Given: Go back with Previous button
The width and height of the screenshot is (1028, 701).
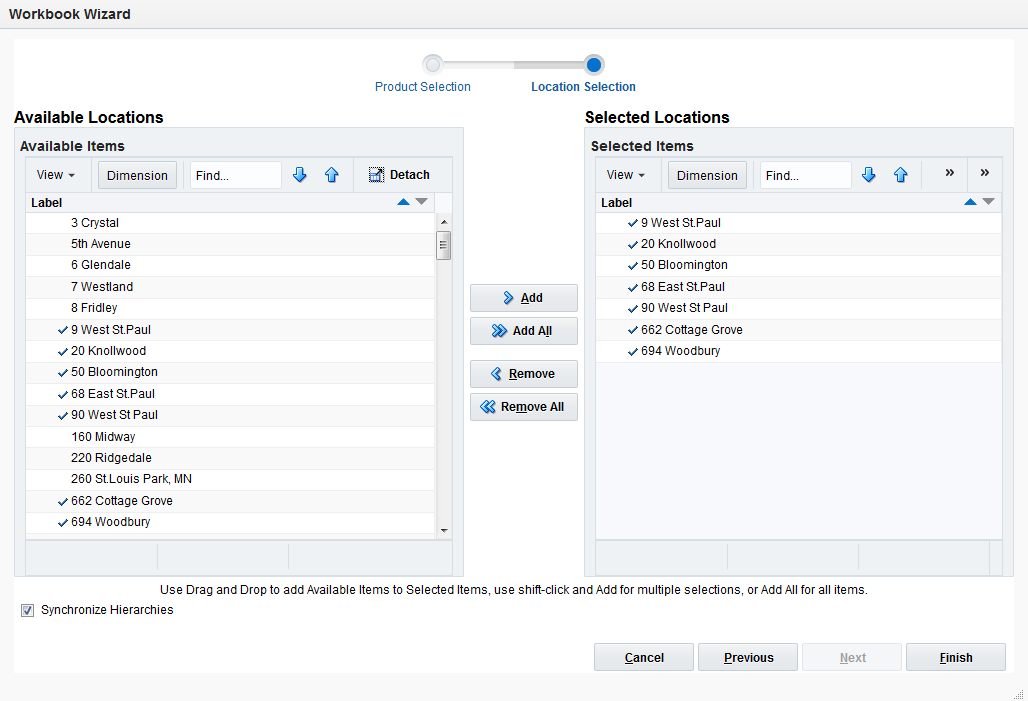Looking at the screenshot, I should click(748, 657).
